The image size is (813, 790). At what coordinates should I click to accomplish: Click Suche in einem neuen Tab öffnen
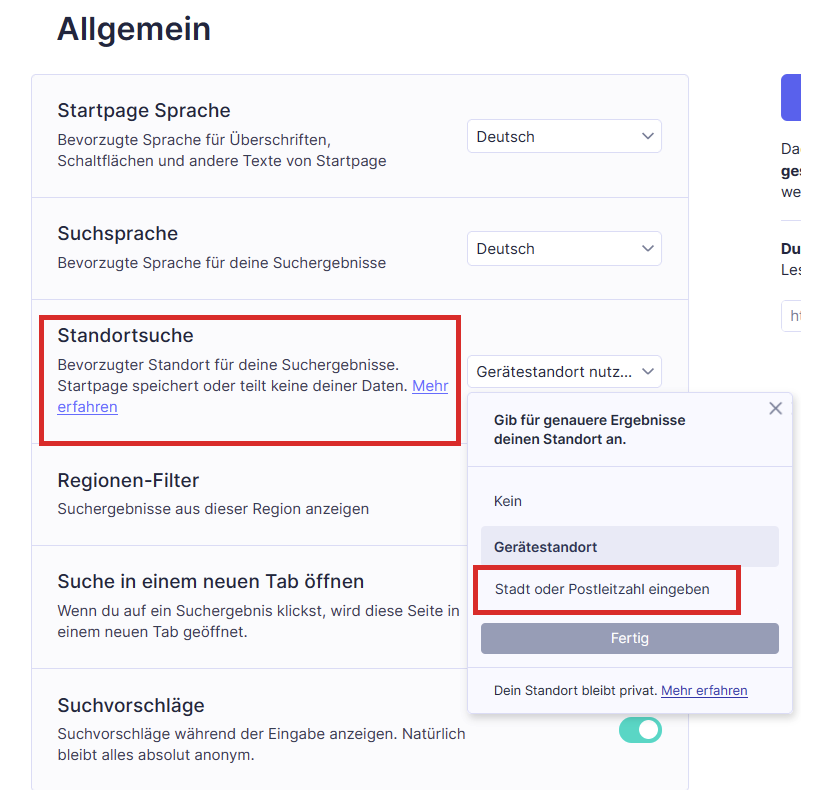coord(211,582)
